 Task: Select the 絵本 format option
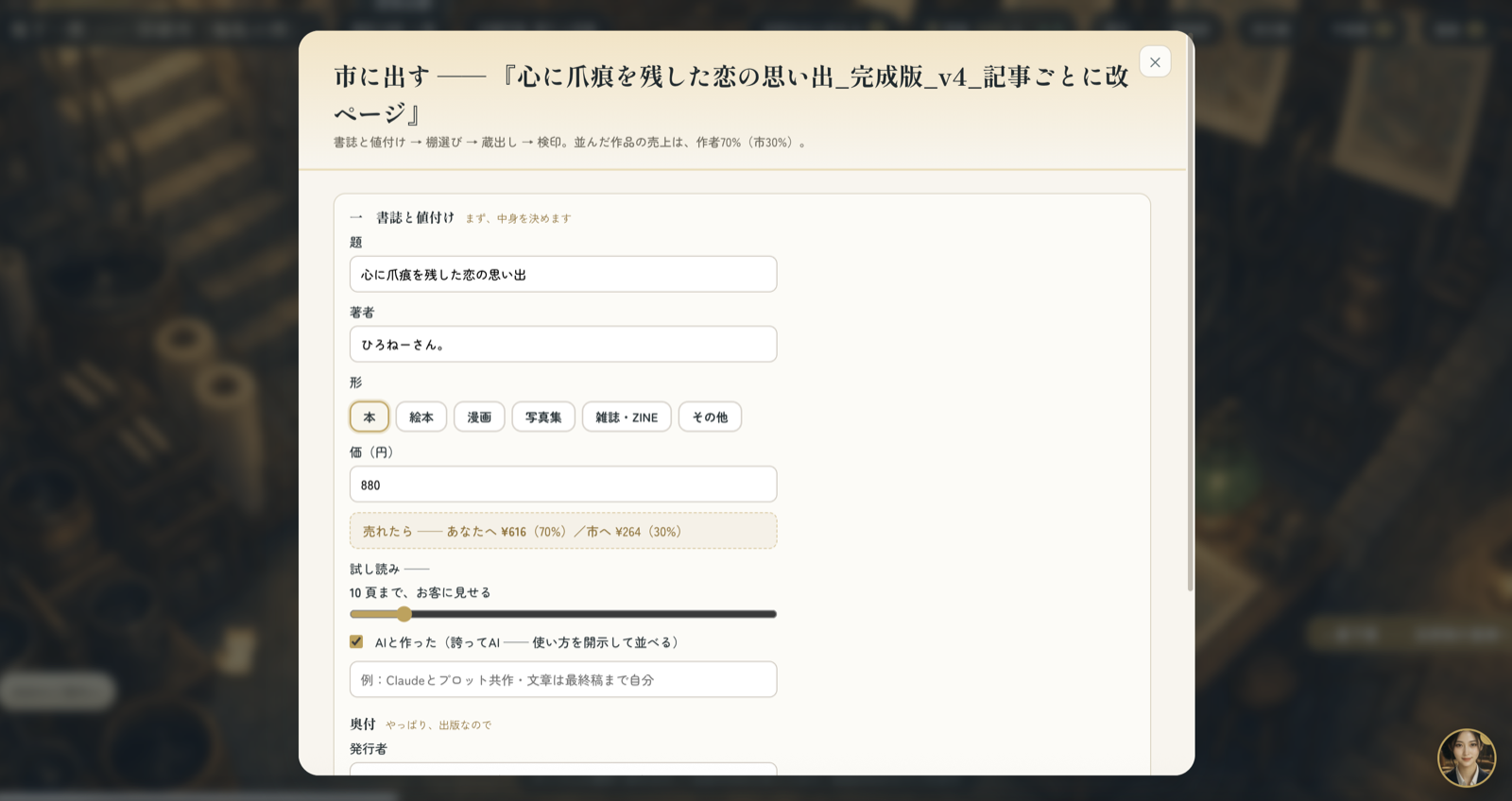pos(421,417)
